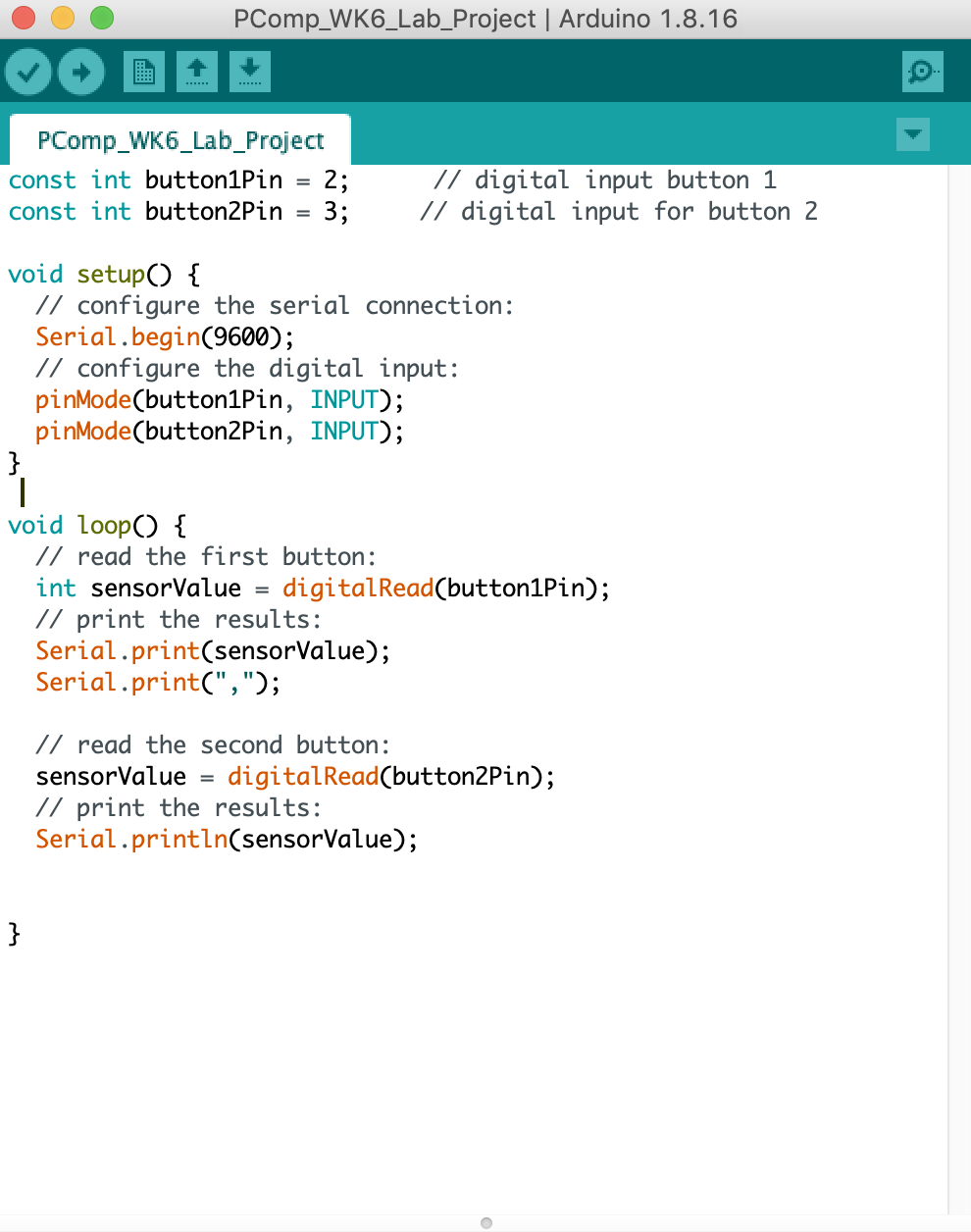Place cursor on Serial.println(sensorValue) line
This screenshot has height=1232, width=971.
coord(227,840)
